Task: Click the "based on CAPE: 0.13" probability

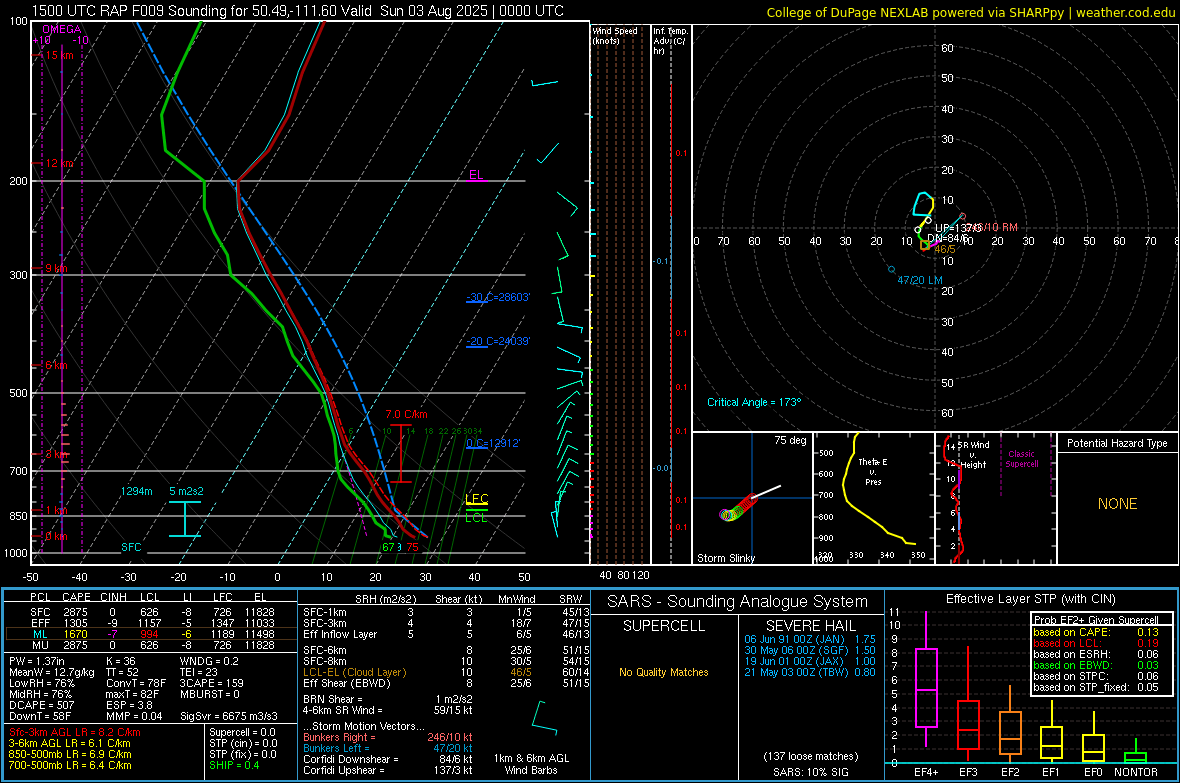Action: (1096, 632)
